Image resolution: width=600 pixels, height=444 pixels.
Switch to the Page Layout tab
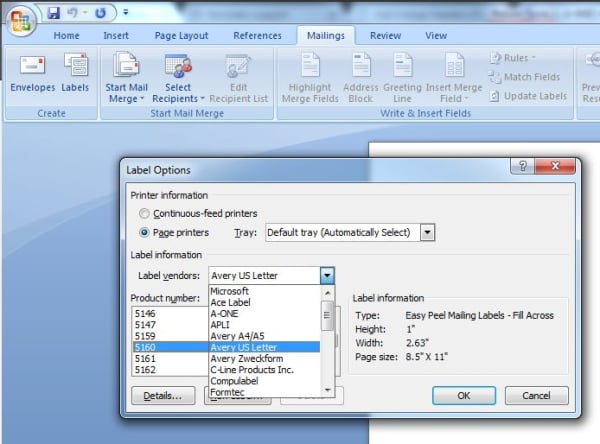tap(180, 35)
